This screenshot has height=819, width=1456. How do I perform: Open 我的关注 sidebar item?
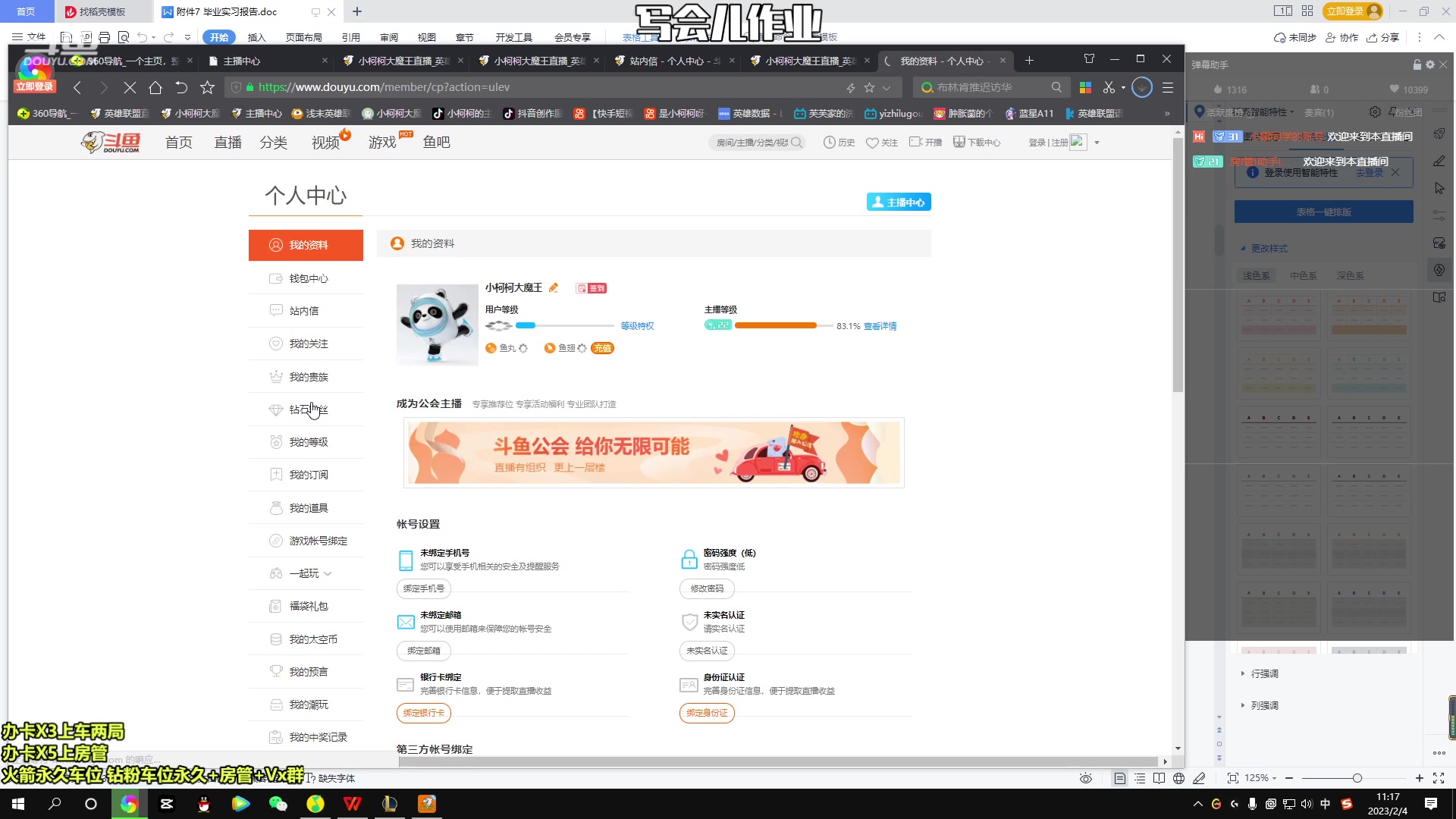point(306,344)
